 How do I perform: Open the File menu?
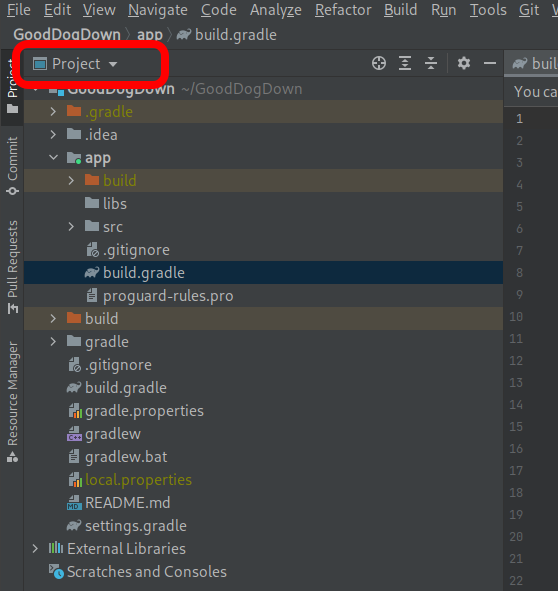tap(19, 10)
